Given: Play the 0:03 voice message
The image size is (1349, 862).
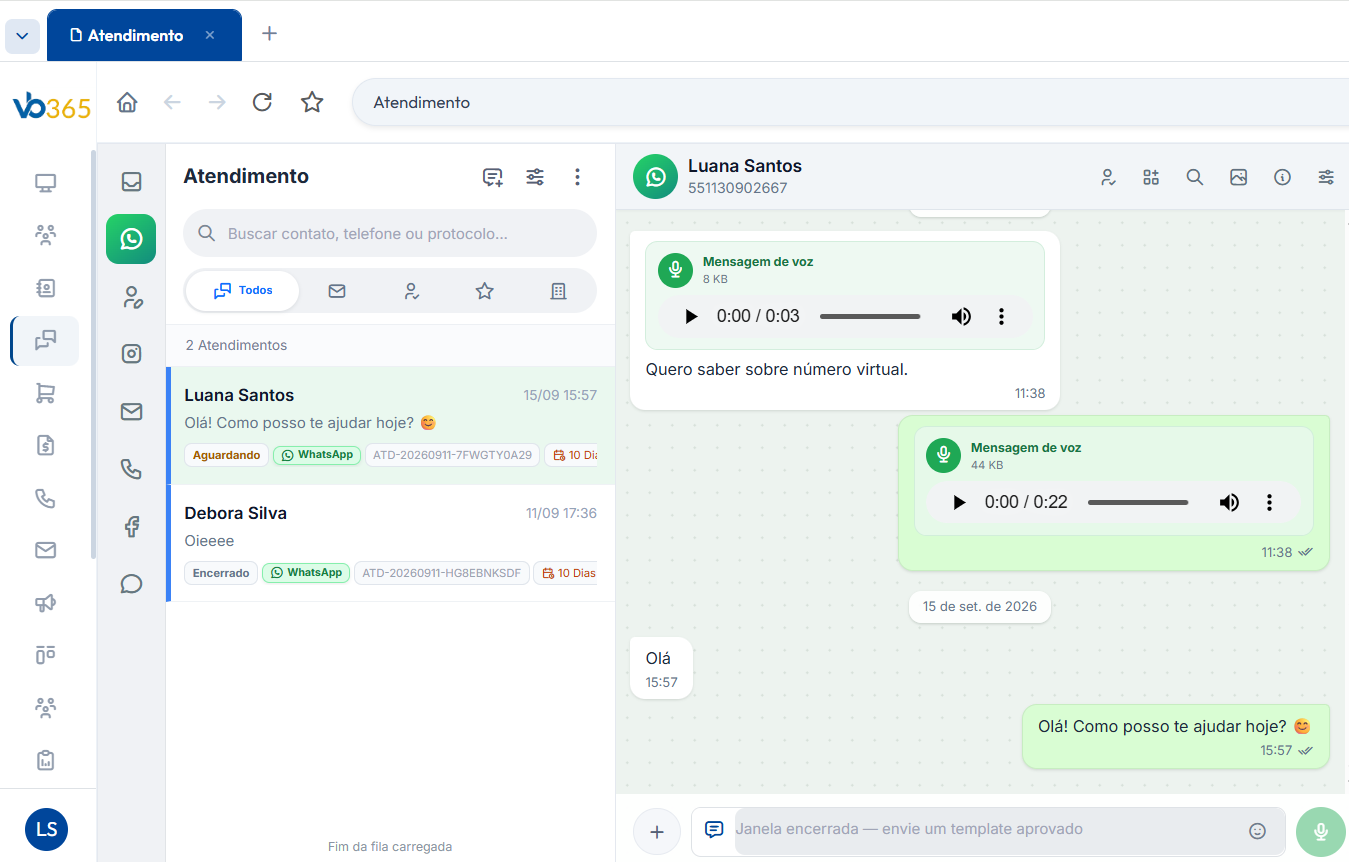Looking at the screenshot, I should tap(691, 316).
